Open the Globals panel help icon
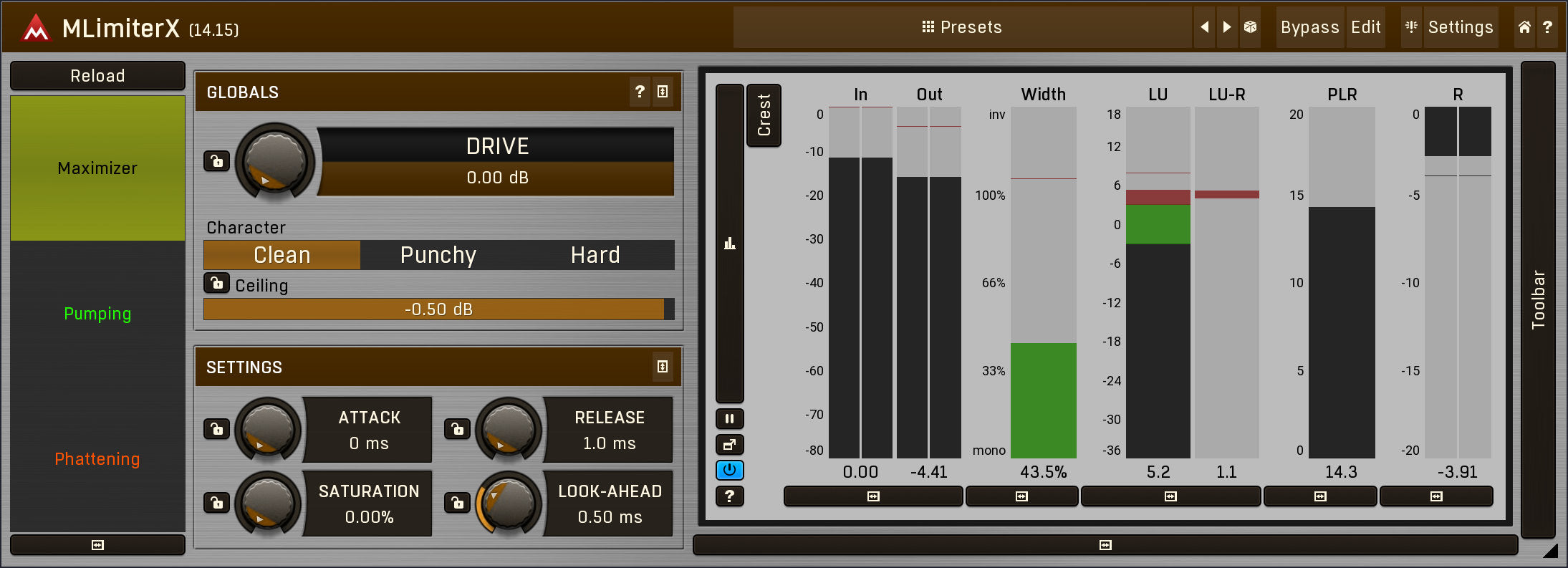Viewport: 1568px width, 568px height. (640, 92)
